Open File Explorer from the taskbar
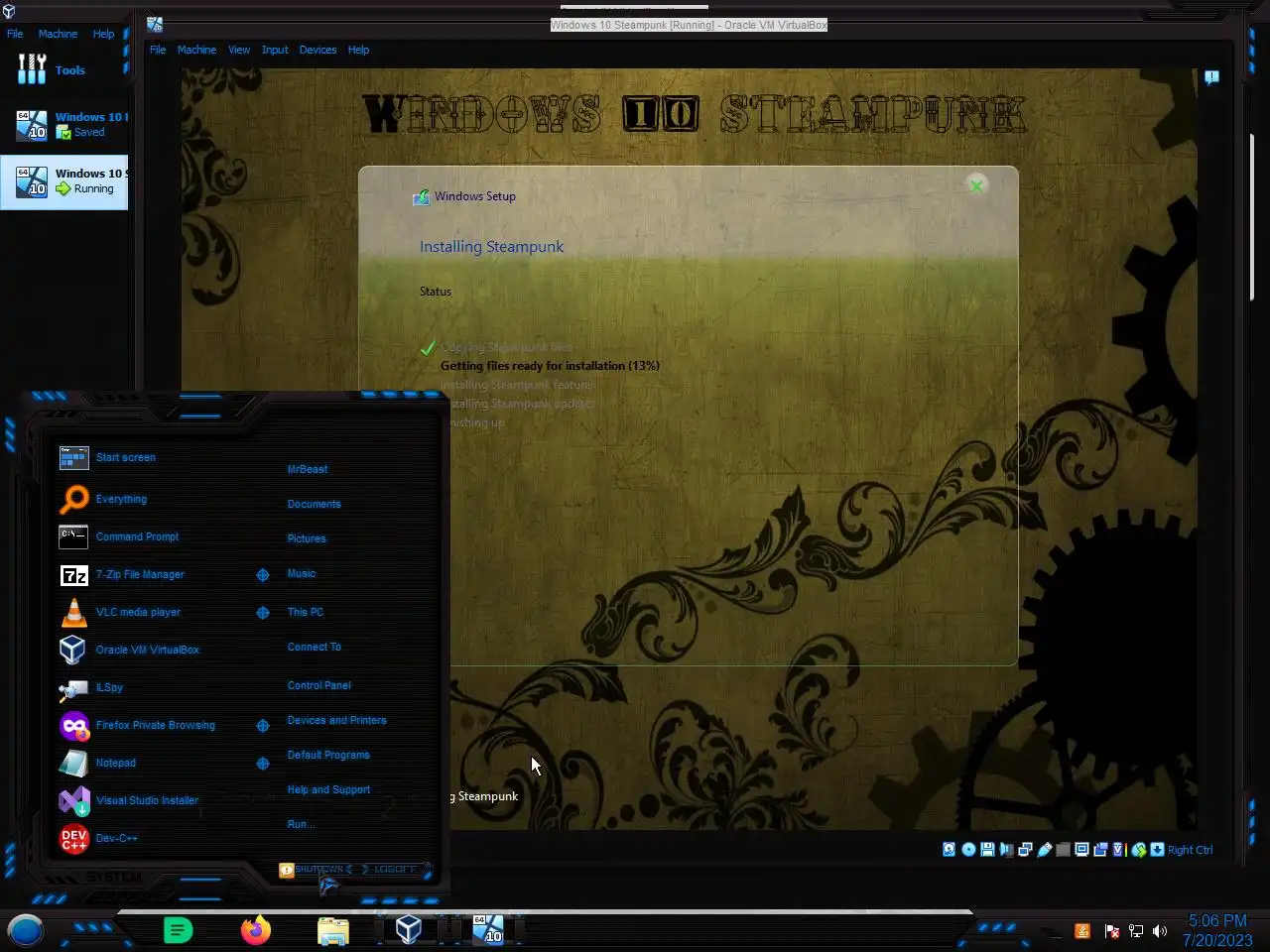 (x=333, y=930)
